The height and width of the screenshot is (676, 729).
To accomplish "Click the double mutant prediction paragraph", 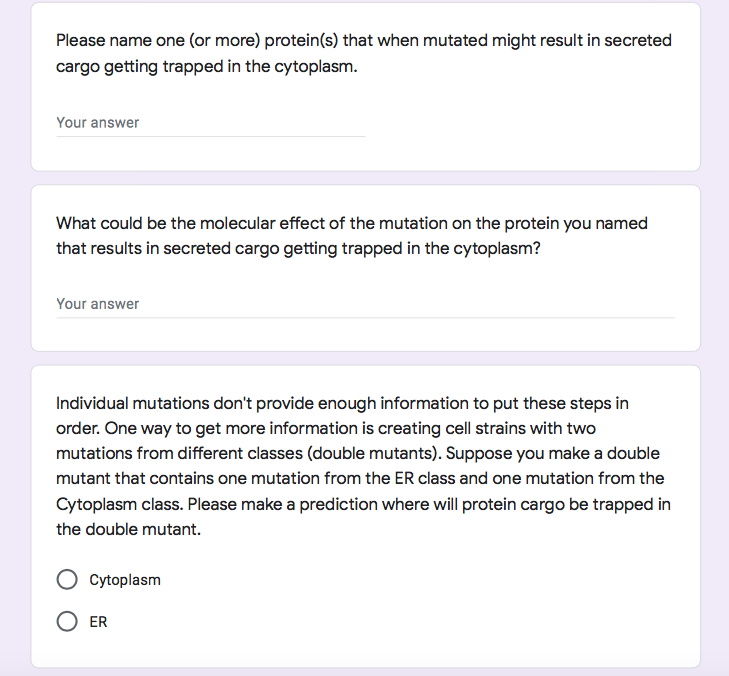I will coord(364,466).
